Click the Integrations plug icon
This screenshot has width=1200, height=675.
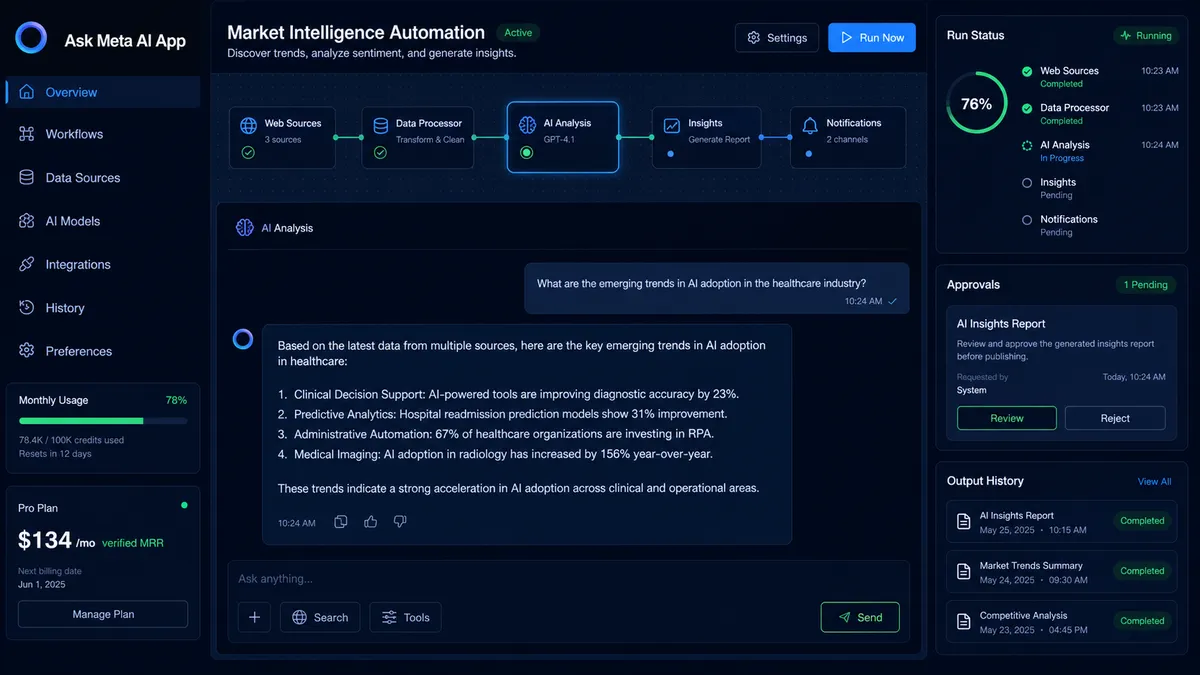pos(27,264)
